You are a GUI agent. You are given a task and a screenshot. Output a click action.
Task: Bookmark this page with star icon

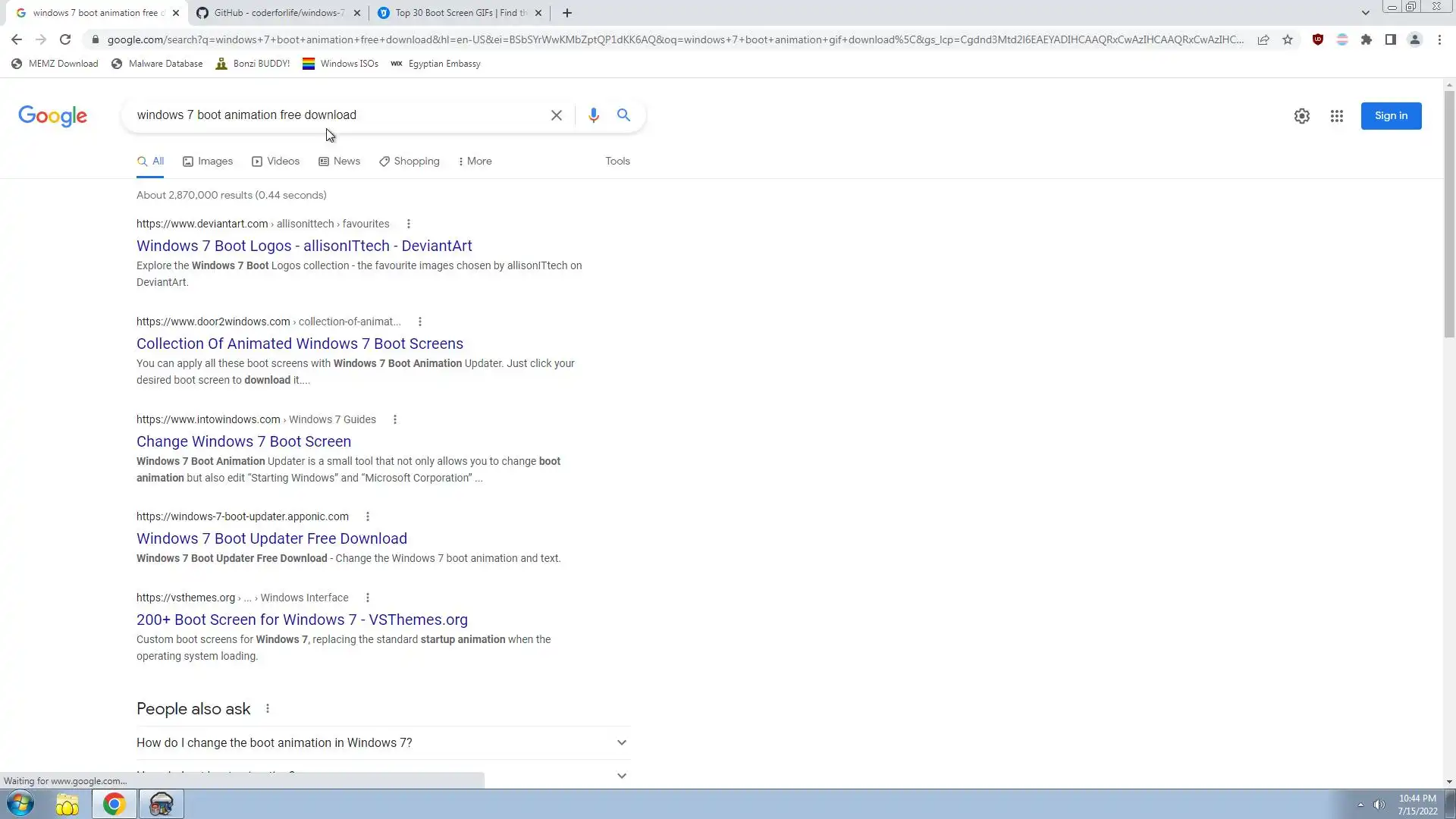1288,39
